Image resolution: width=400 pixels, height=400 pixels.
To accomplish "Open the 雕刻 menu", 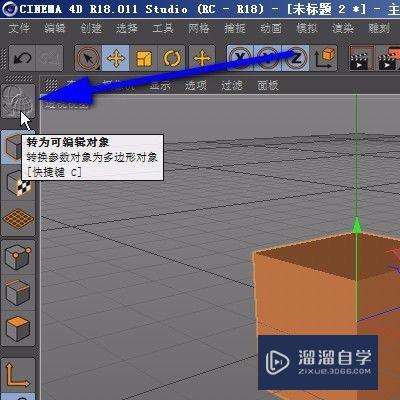I will click(x=379, y=28).
